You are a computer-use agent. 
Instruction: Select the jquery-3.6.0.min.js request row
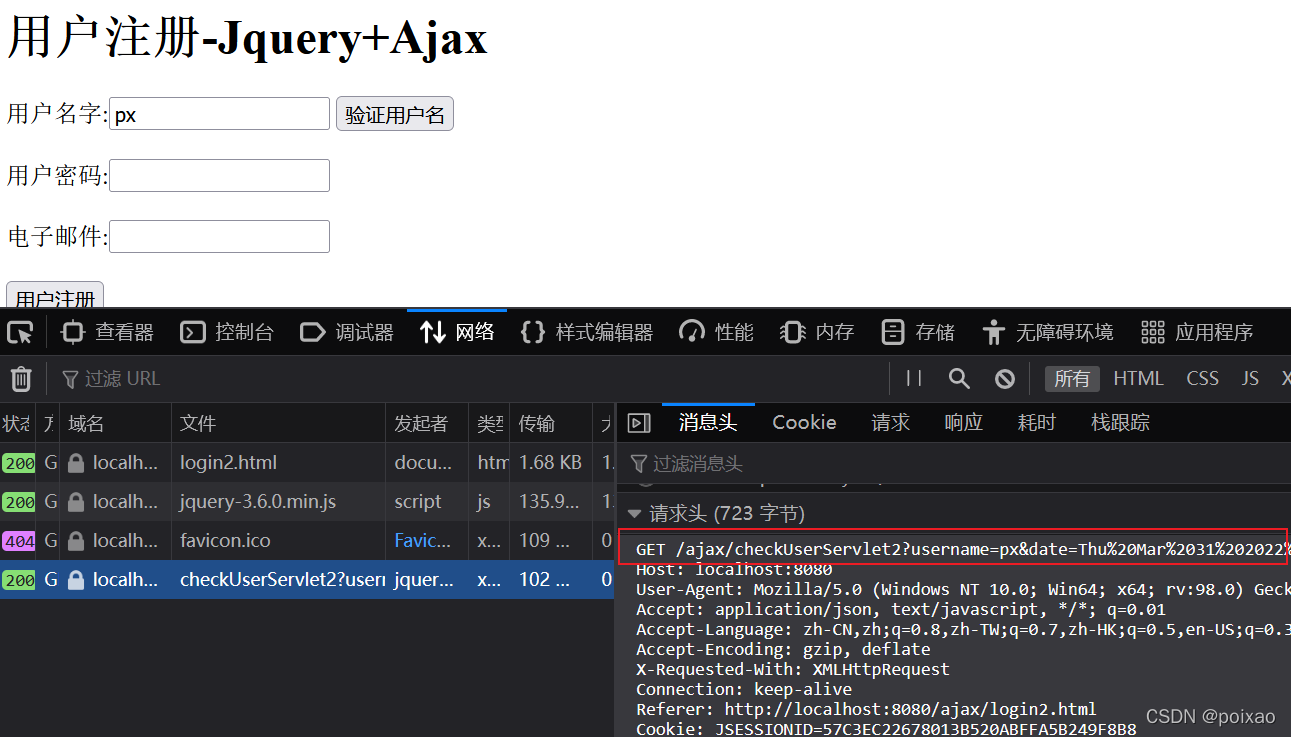307,502
